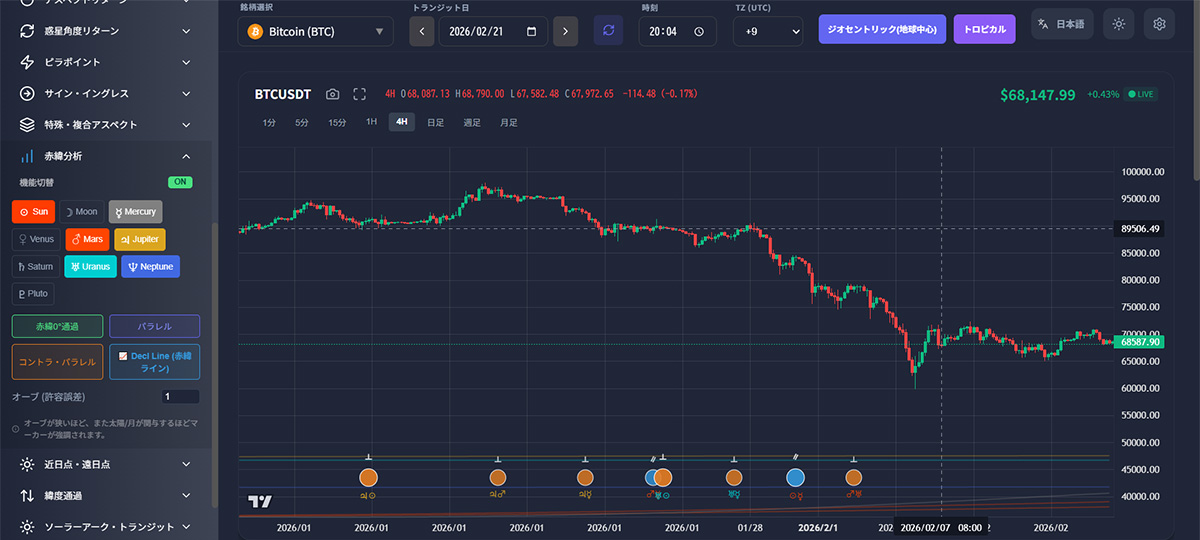Click the TradingView logo on chart
Viewport: 1200px width, 540px height.
(260, 501)
